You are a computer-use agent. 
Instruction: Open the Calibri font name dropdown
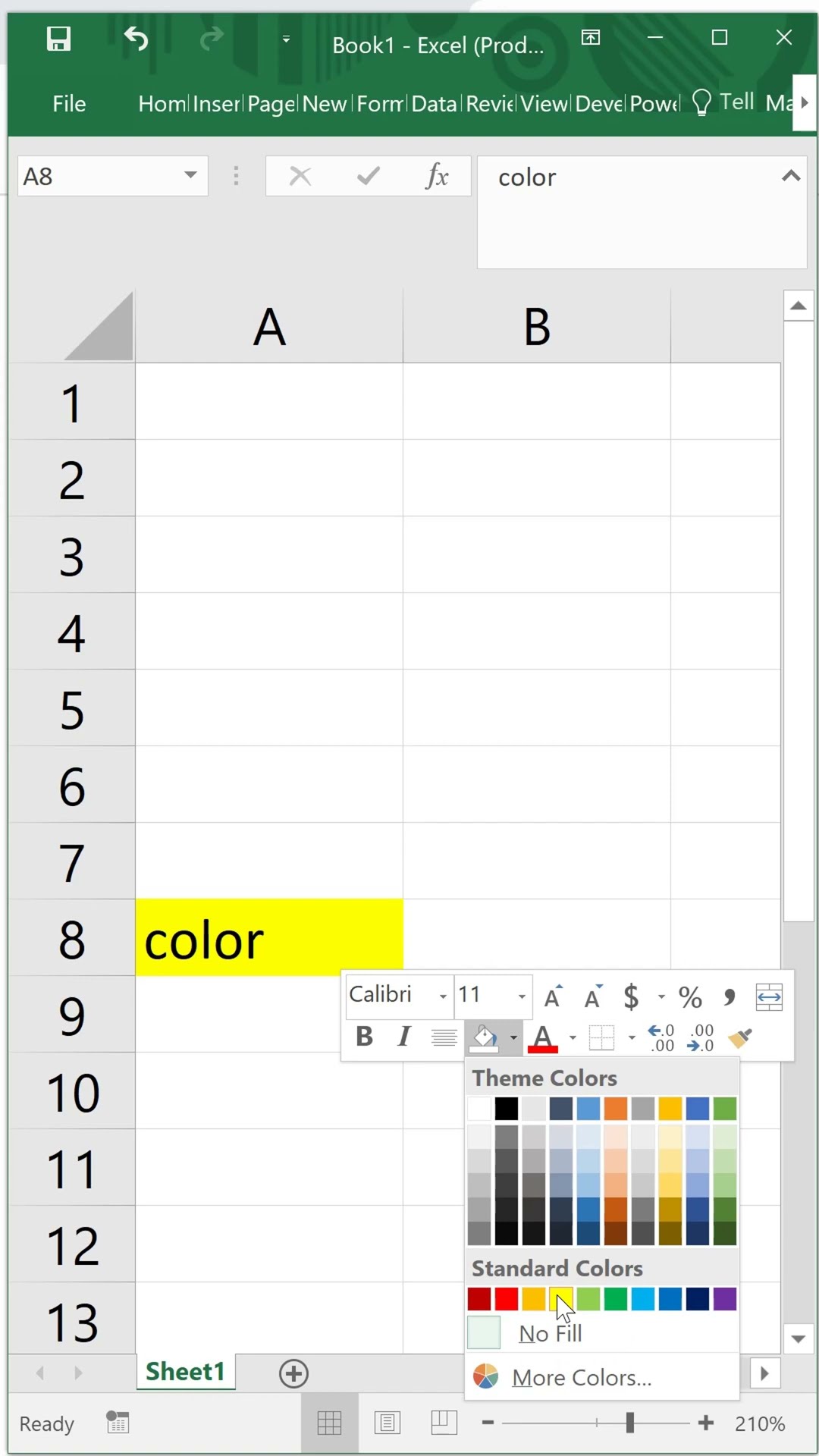click(444, 996)
